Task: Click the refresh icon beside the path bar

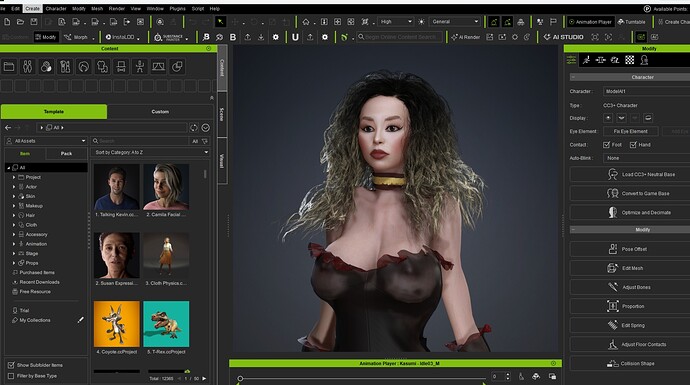Action: [194, 128]
